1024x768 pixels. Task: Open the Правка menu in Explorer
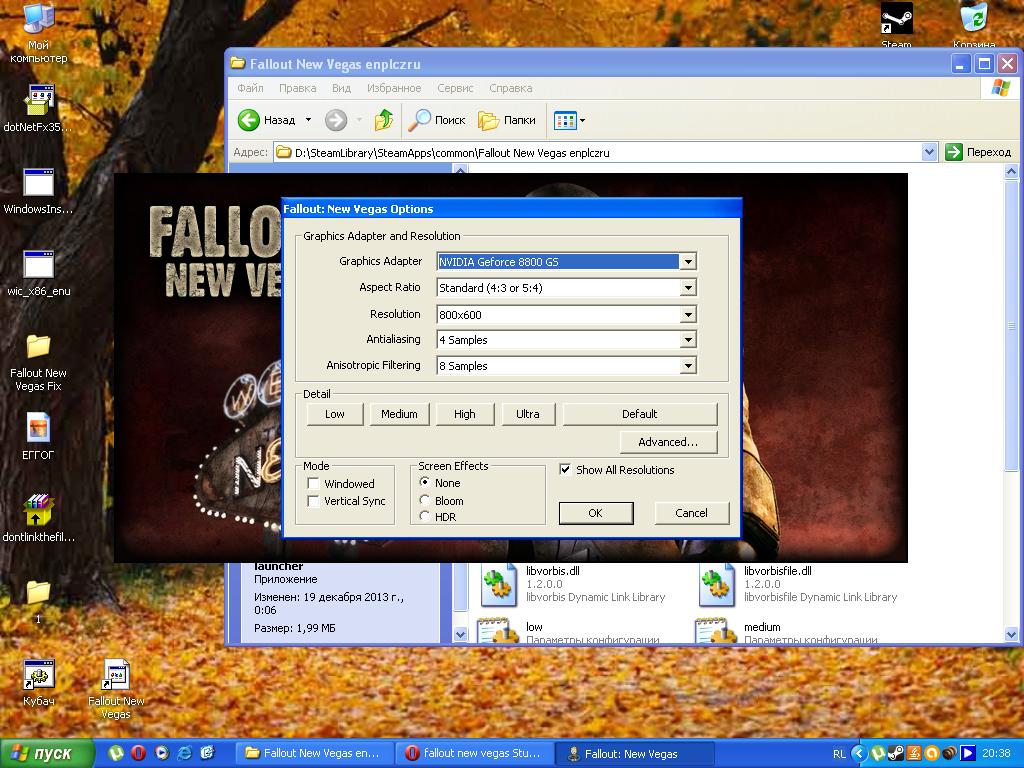[298, 88]
